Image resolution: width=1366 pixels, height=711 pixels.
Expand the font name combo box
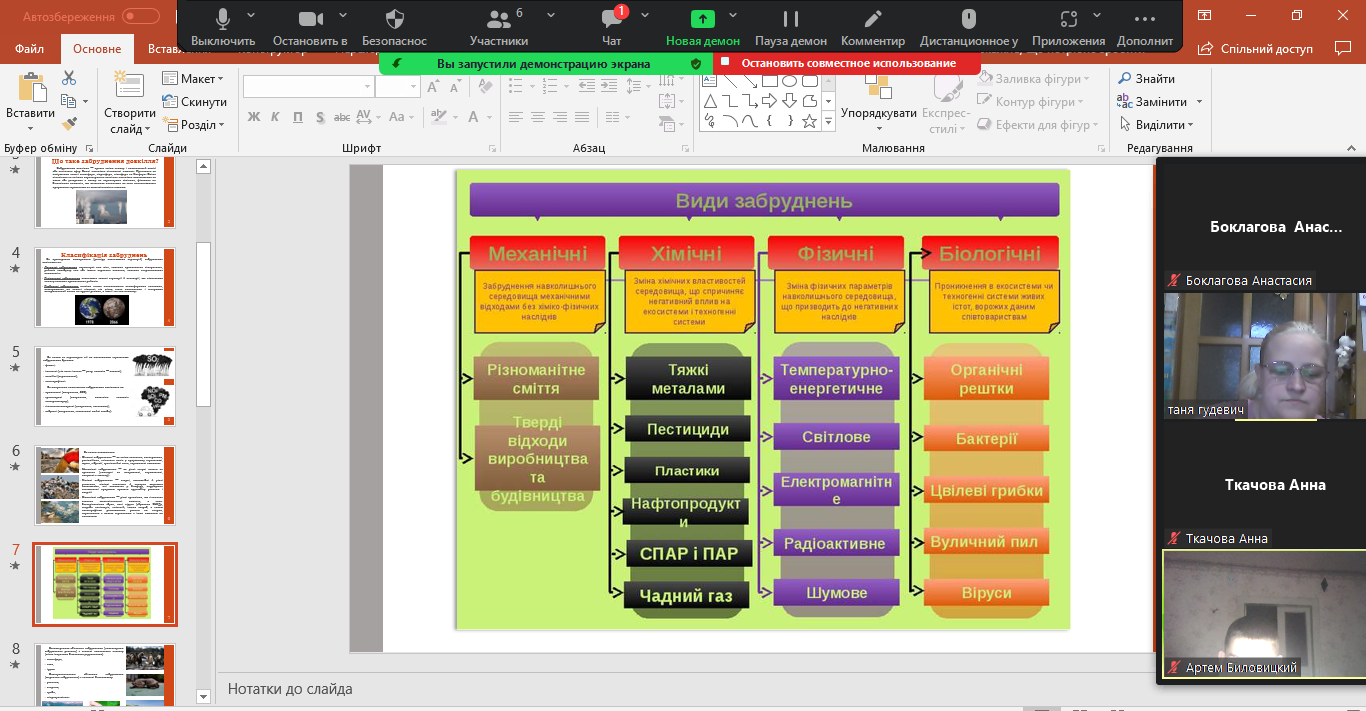(x=367, y=87)
